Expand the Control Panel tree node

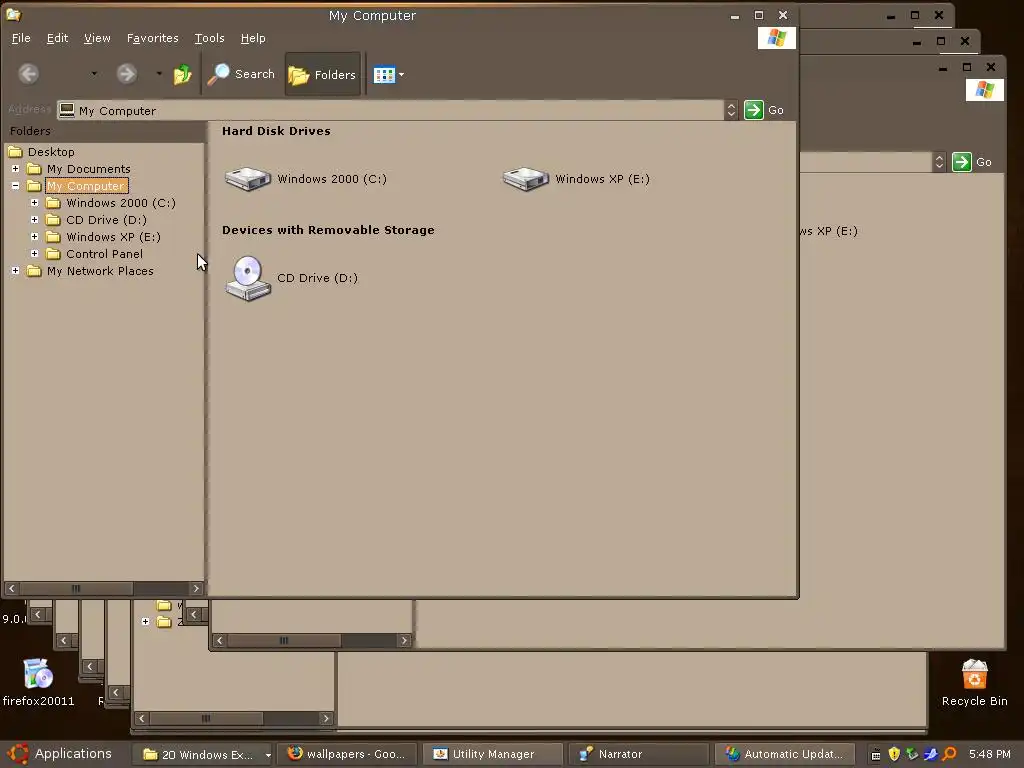[x=35, y=253]
